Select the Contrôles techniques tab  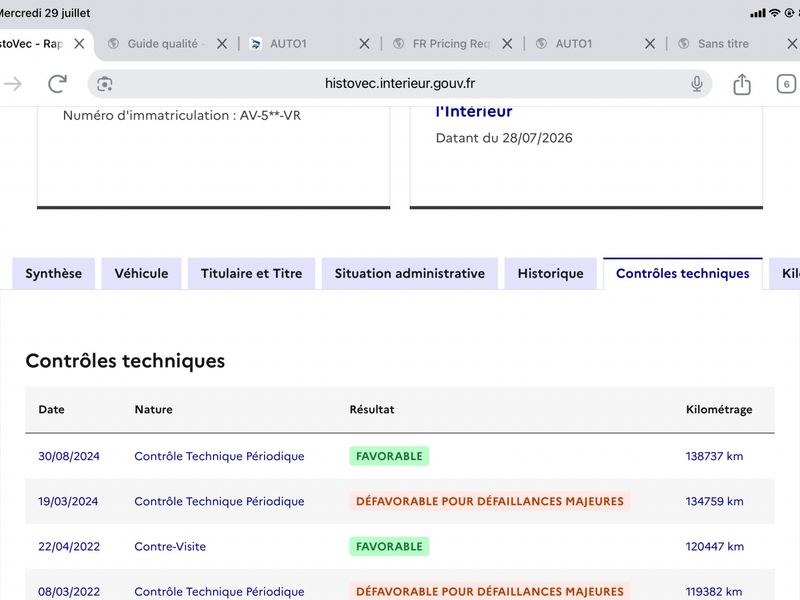point(683,273)
